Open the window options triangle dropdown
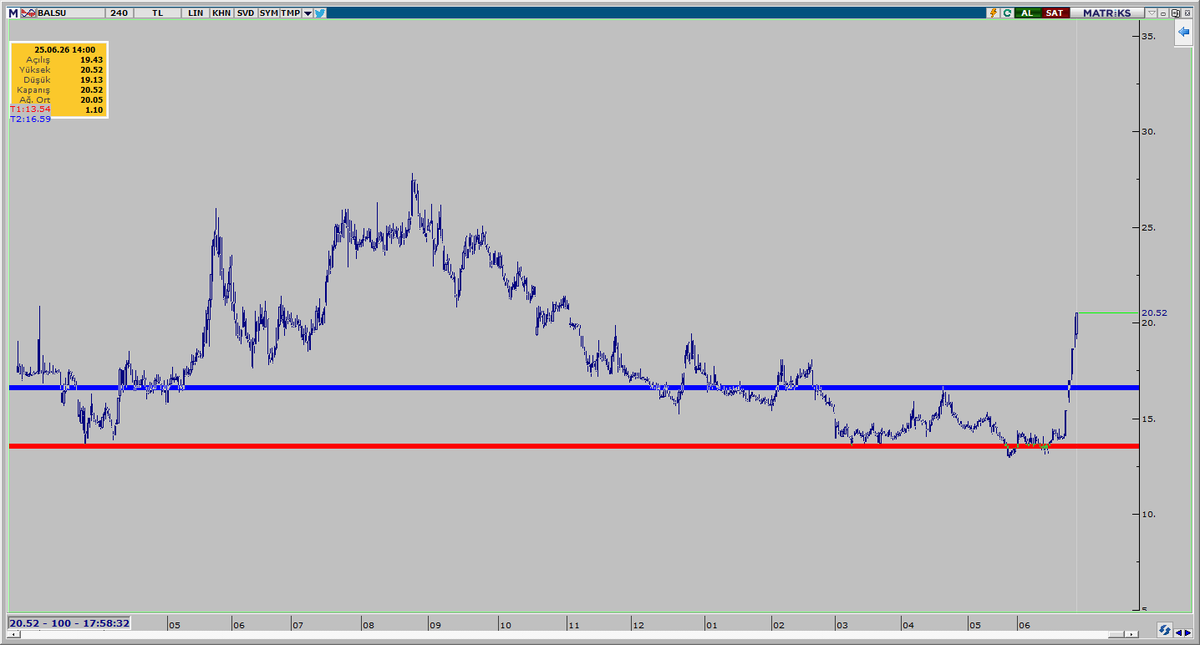The image size is (1200, 645). point(1152,13)
